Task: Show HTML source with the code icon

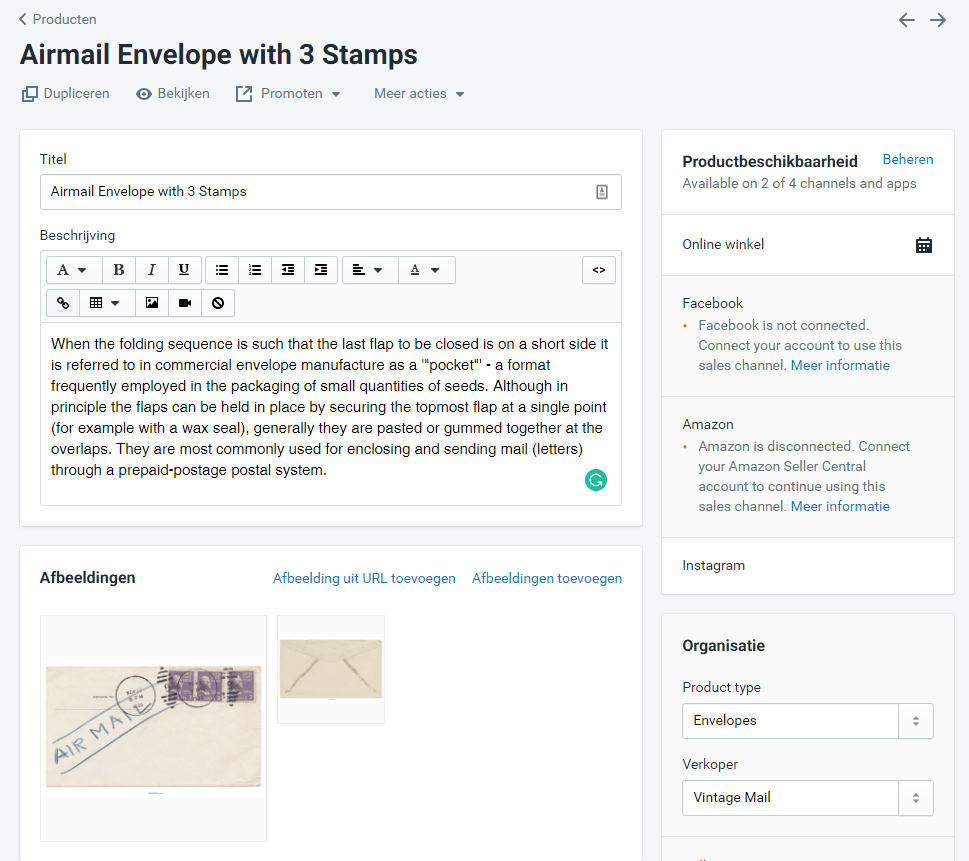Action: (599, 270)
